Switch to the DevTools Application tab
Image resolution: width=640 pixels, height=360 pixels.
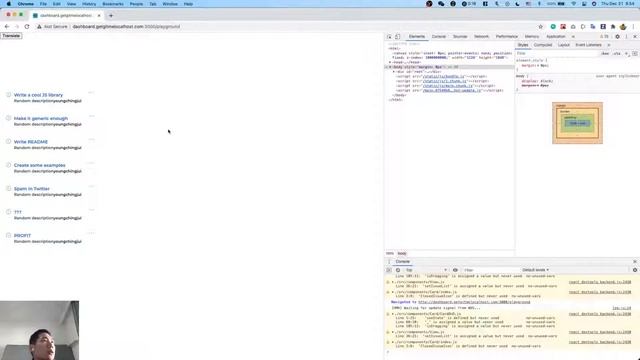coord(556,37)
